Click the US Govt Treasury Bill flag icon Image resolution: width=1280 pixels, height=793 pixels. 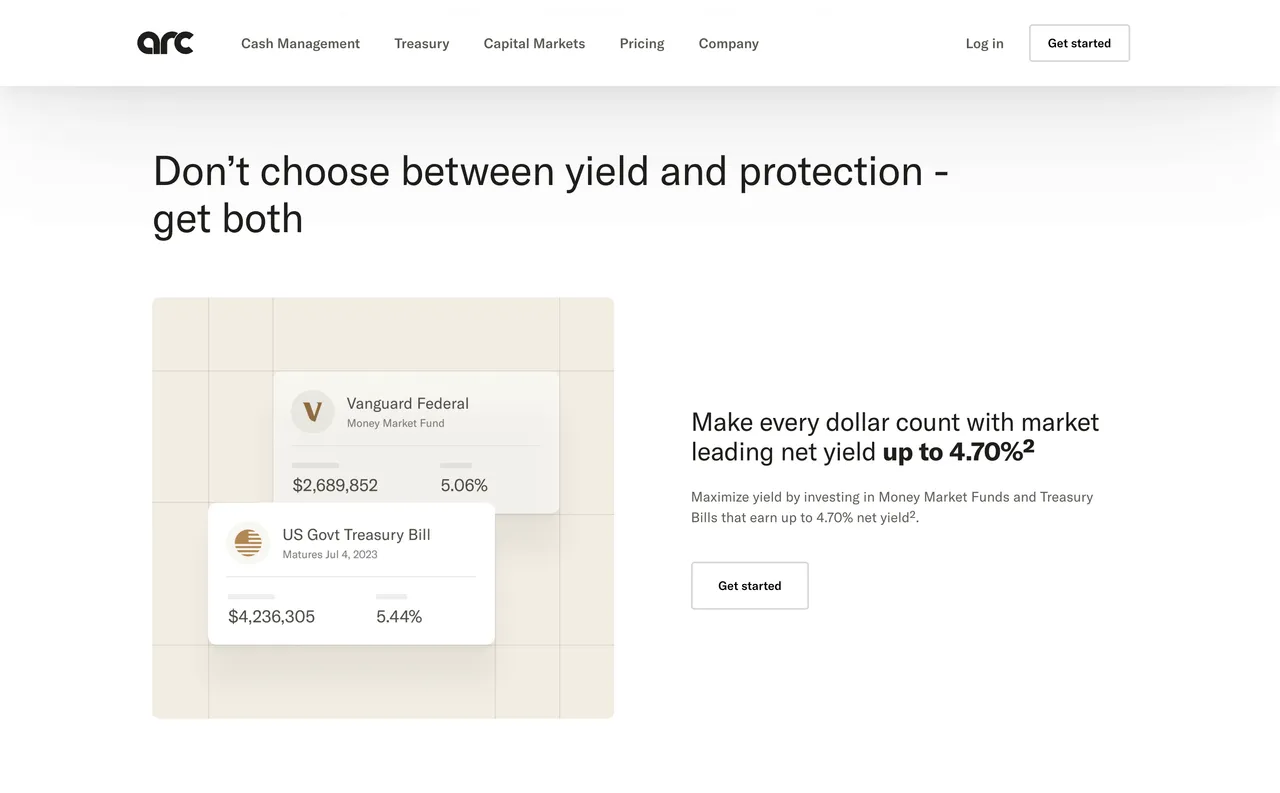point(248,543)
